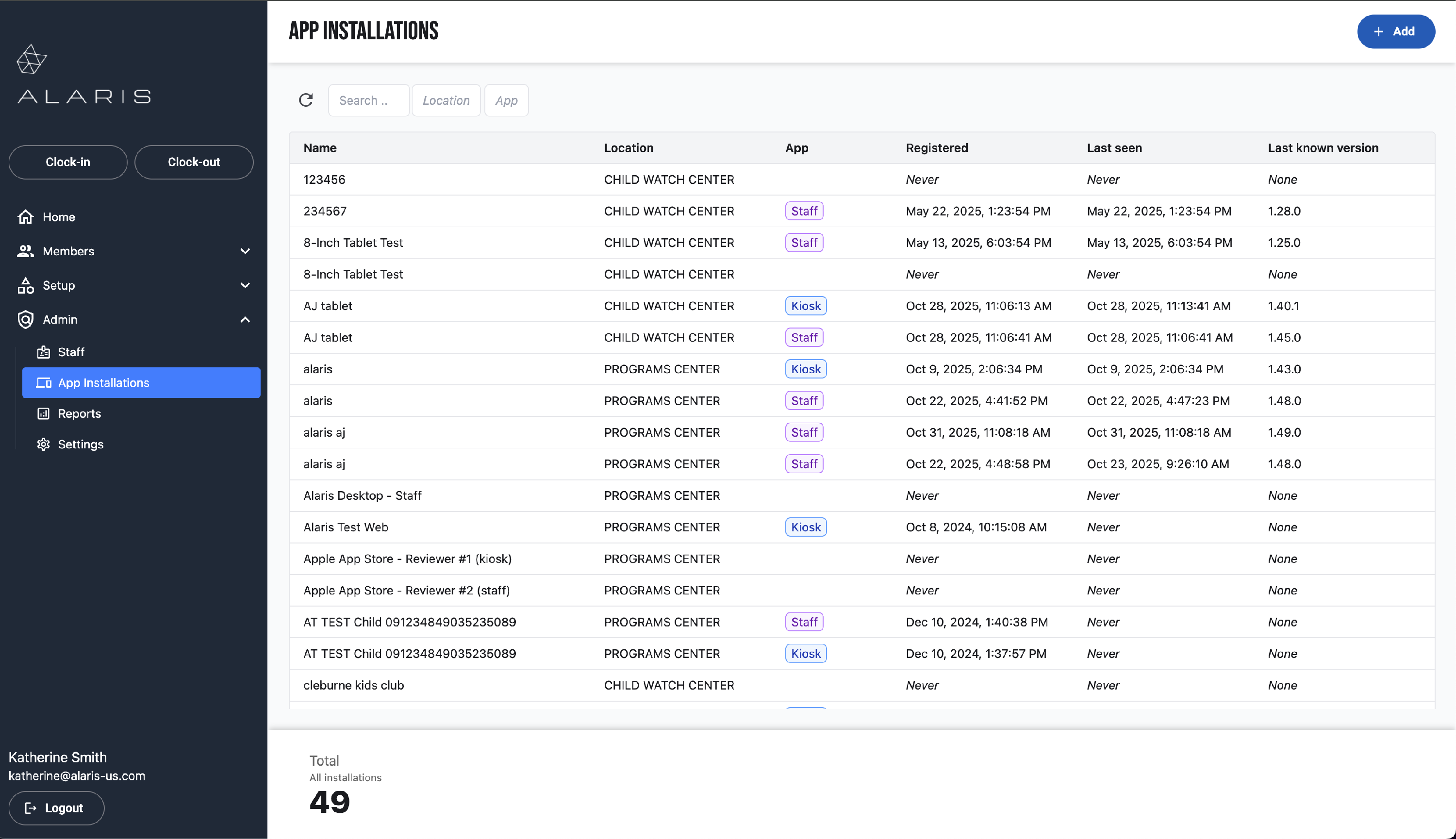Click the Setup shapes icon
The width and height of the screenshot is (1456, 839).
25,285
